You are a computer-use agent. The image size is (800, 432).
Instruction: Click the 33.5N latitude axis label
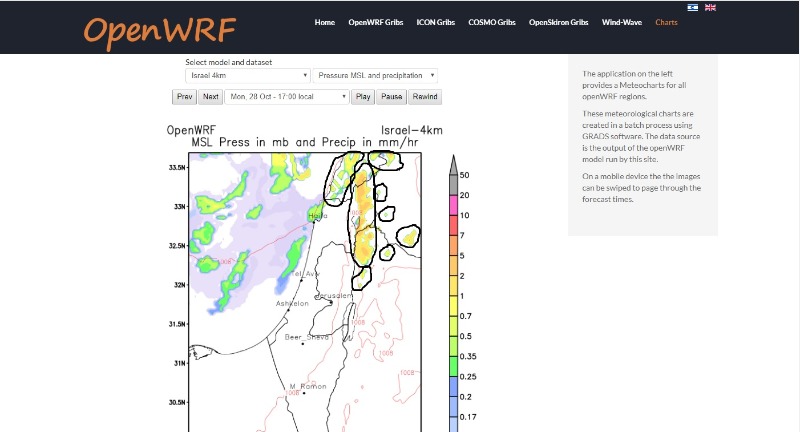pyautogui.click(x=177, y=168)
